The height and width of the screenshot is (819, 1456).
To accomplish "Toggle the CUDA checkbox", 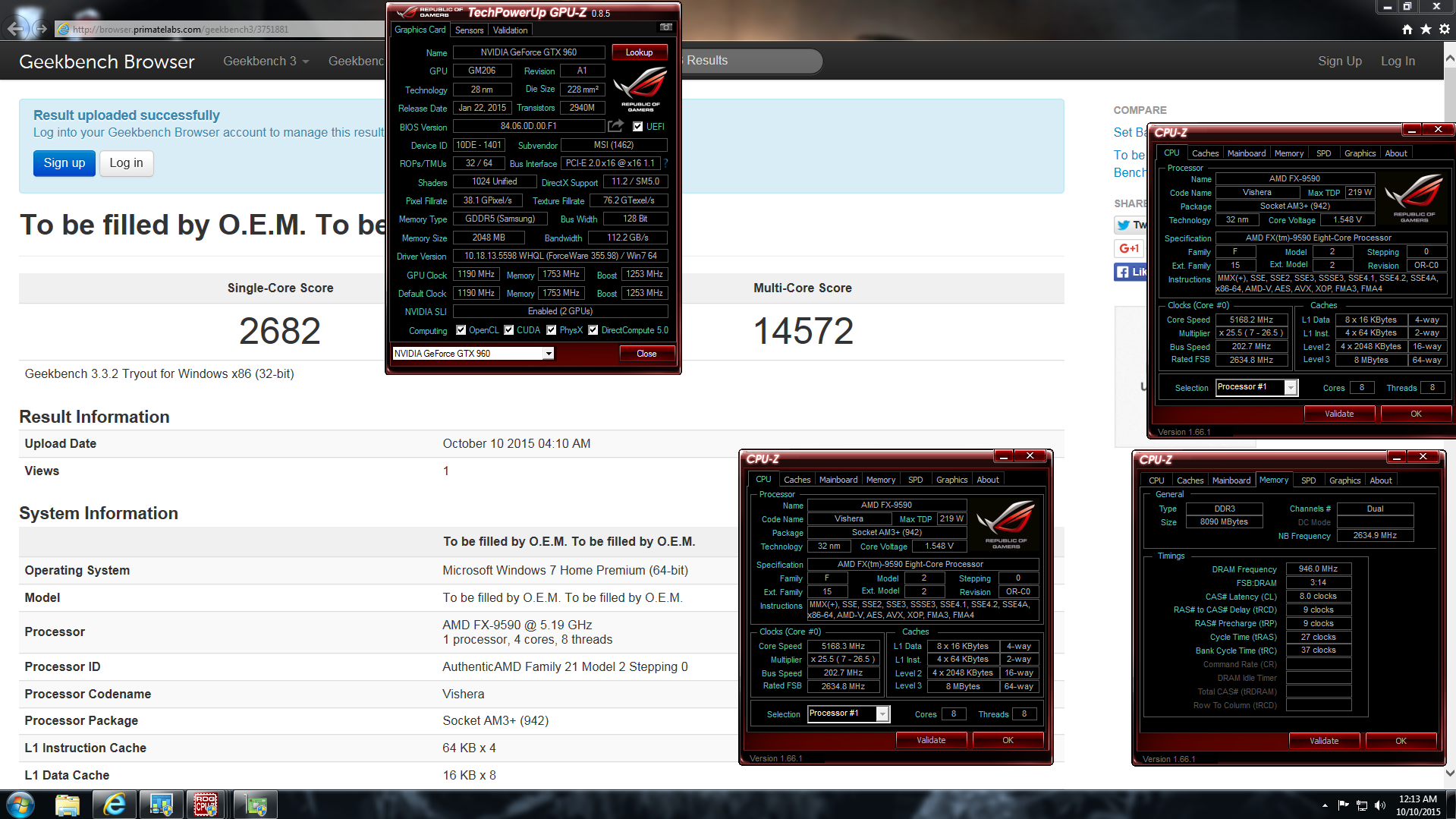I will pyautogui.click(x=508, y=330).
